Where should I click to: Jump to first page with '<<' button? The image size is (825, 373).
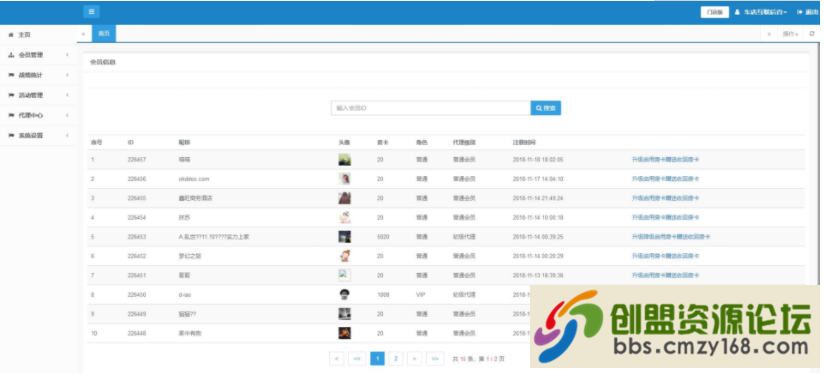(x=357, y=359)
